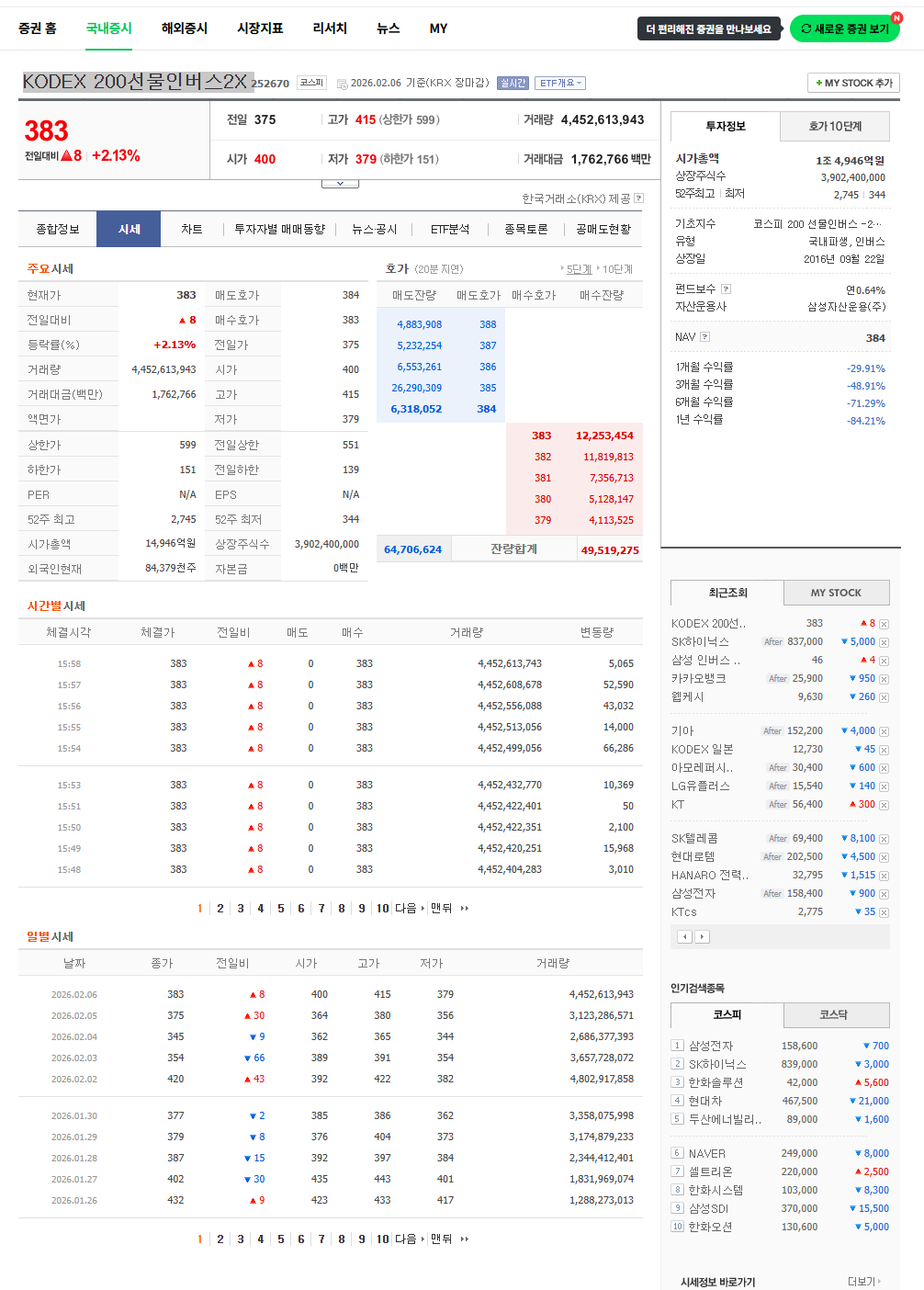This screenshot has width=924, height=1290.
Task: Remove 웹케시 from recently viewed list
Action: click(x=884, y=697)
